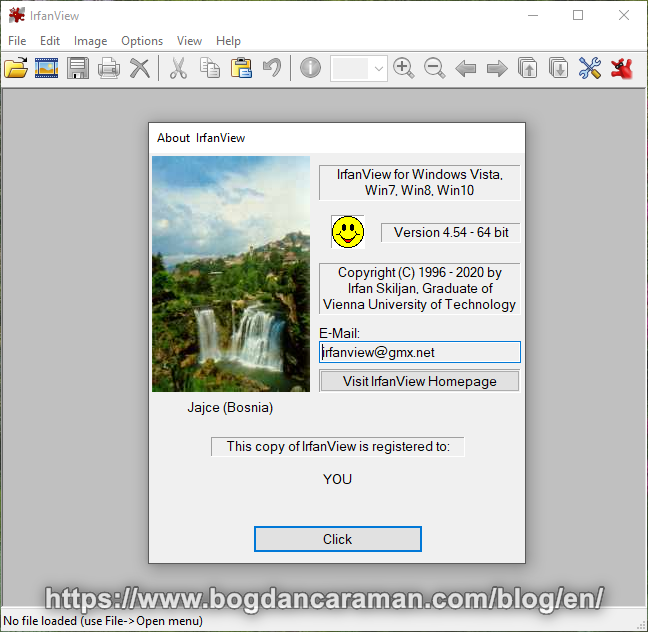This screenshot has height=632, width=648.
Task: Click the Paste clipboard icon
Action: point(241,68)
